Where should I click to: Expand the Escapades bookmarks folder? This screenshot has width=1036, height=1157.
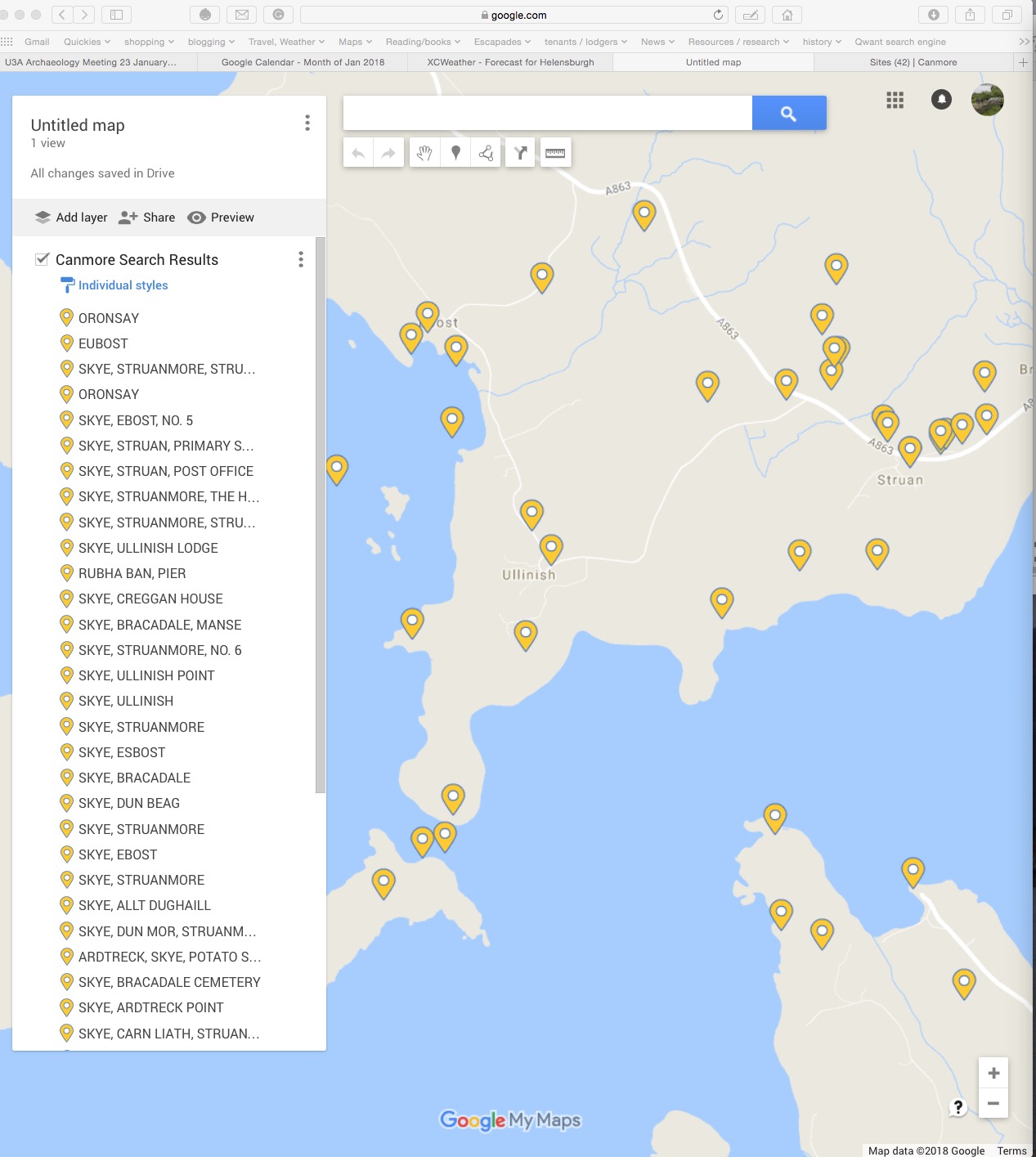tap(502, 42)
